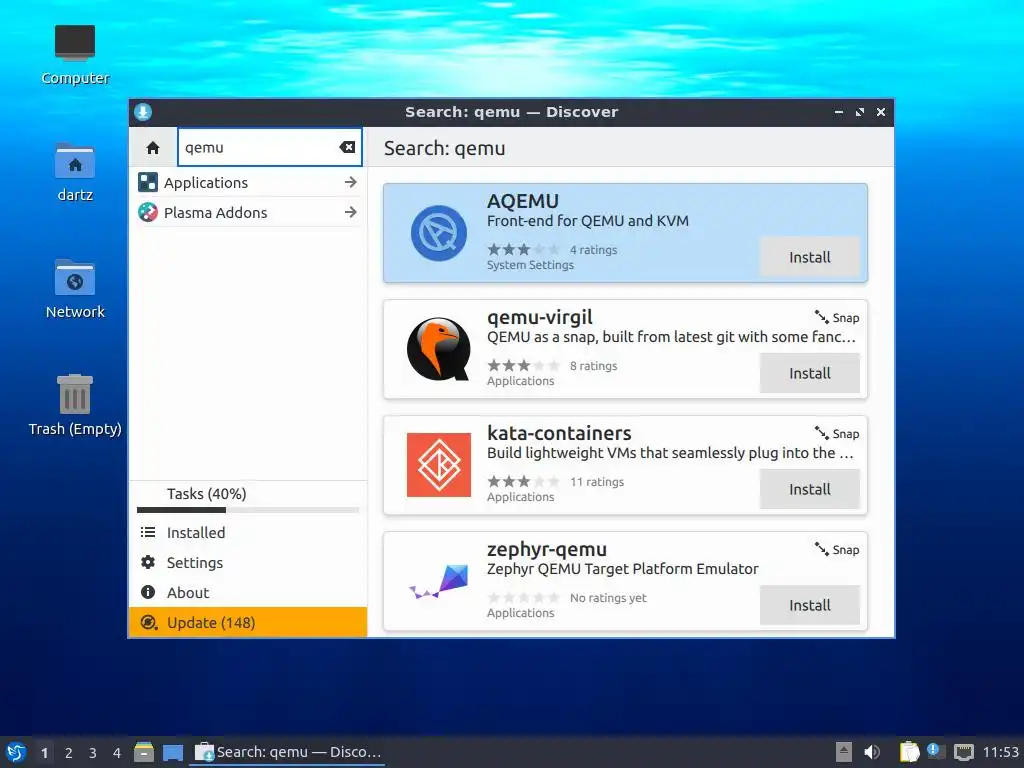Click 'No ratings yet' on zephyr-qemu
Image resolution: width=1024 pixels, height=768 pixels.
[x=609, y=598]
